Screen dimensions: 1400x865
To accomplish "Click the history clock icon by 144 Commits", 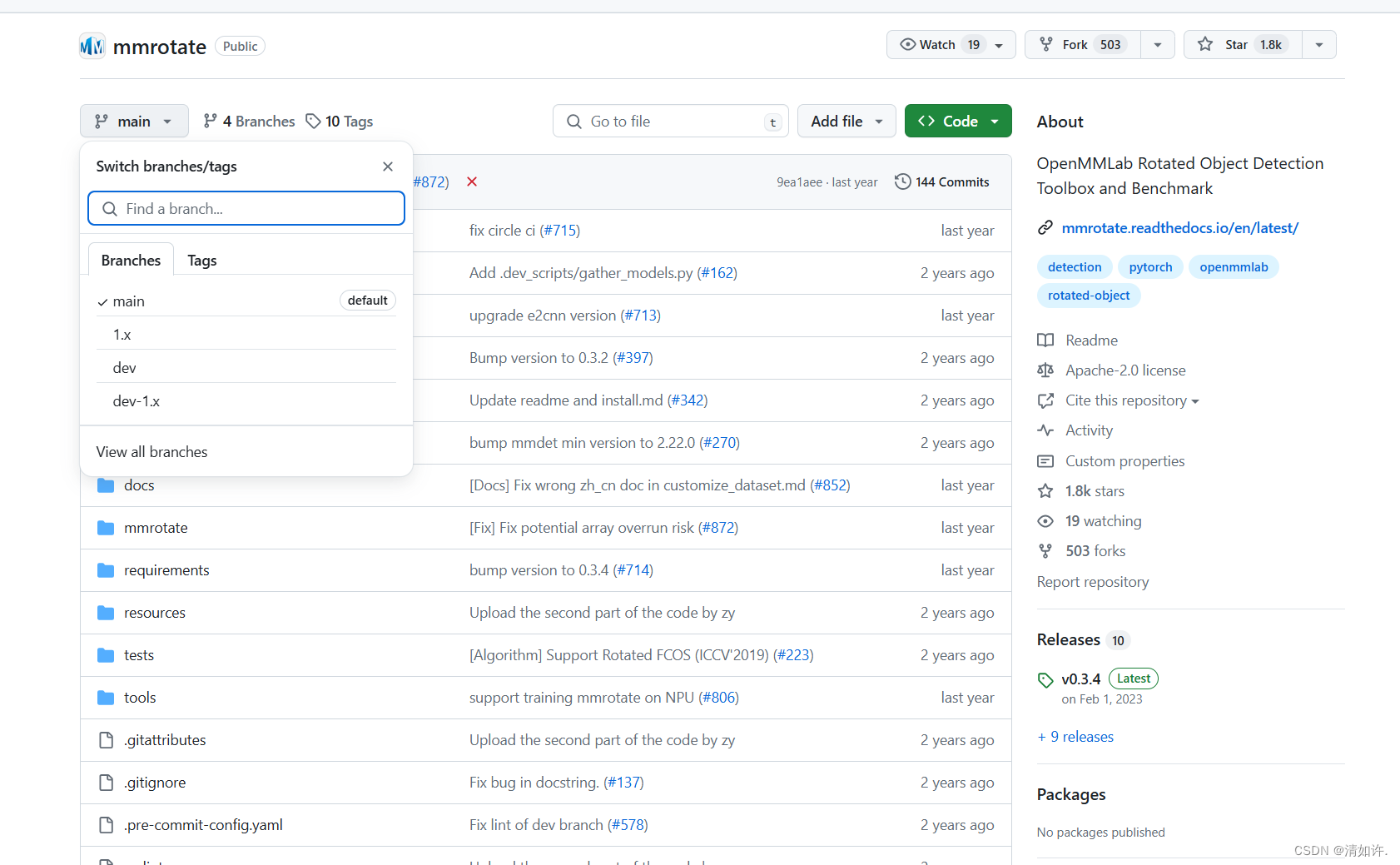I will point(902,181).
